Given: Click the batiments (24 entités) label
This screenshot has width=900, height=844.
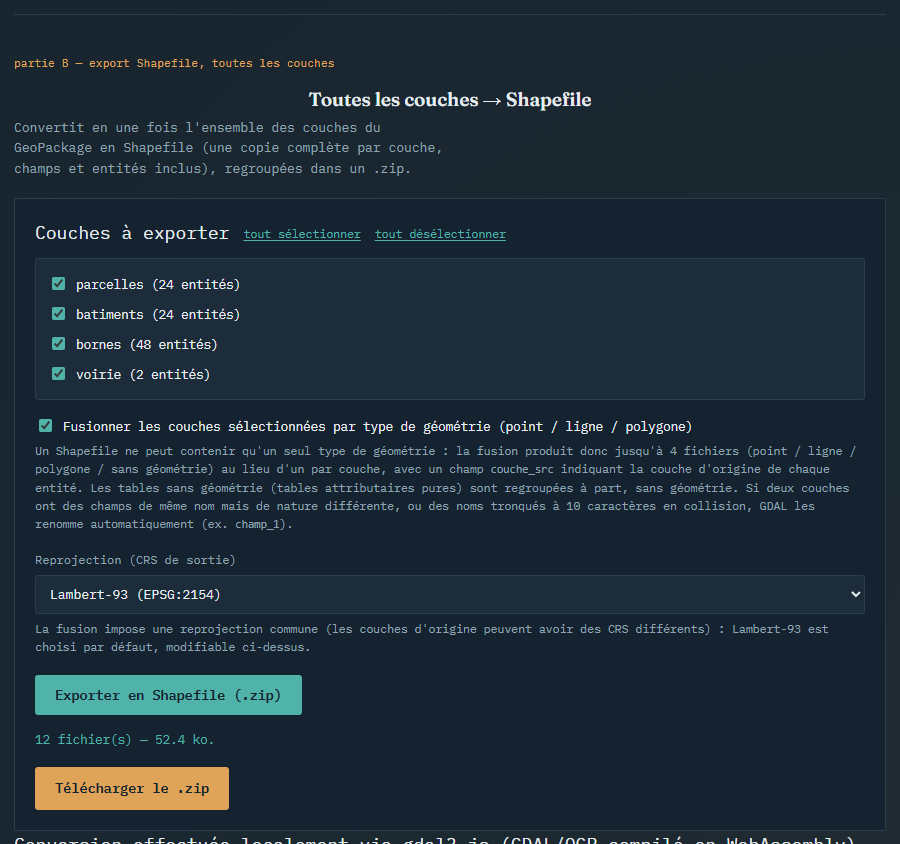Looking at the screenshot, I should click(158, 315).
